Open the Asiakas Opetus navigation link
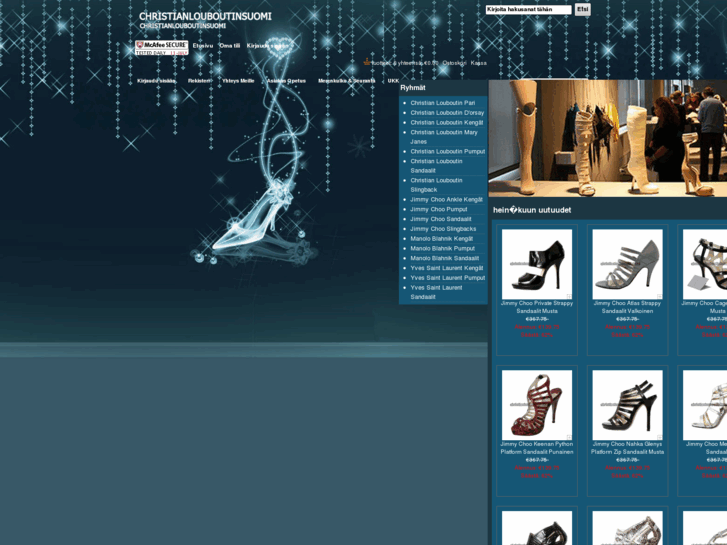Viewport: 727px width, 545px height. click(286, 81)
